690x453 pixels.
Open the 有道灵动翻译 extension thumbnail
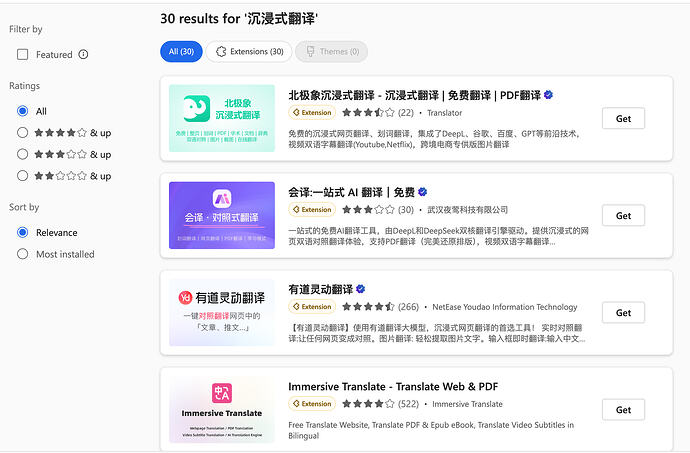click(x=221, y=312)
